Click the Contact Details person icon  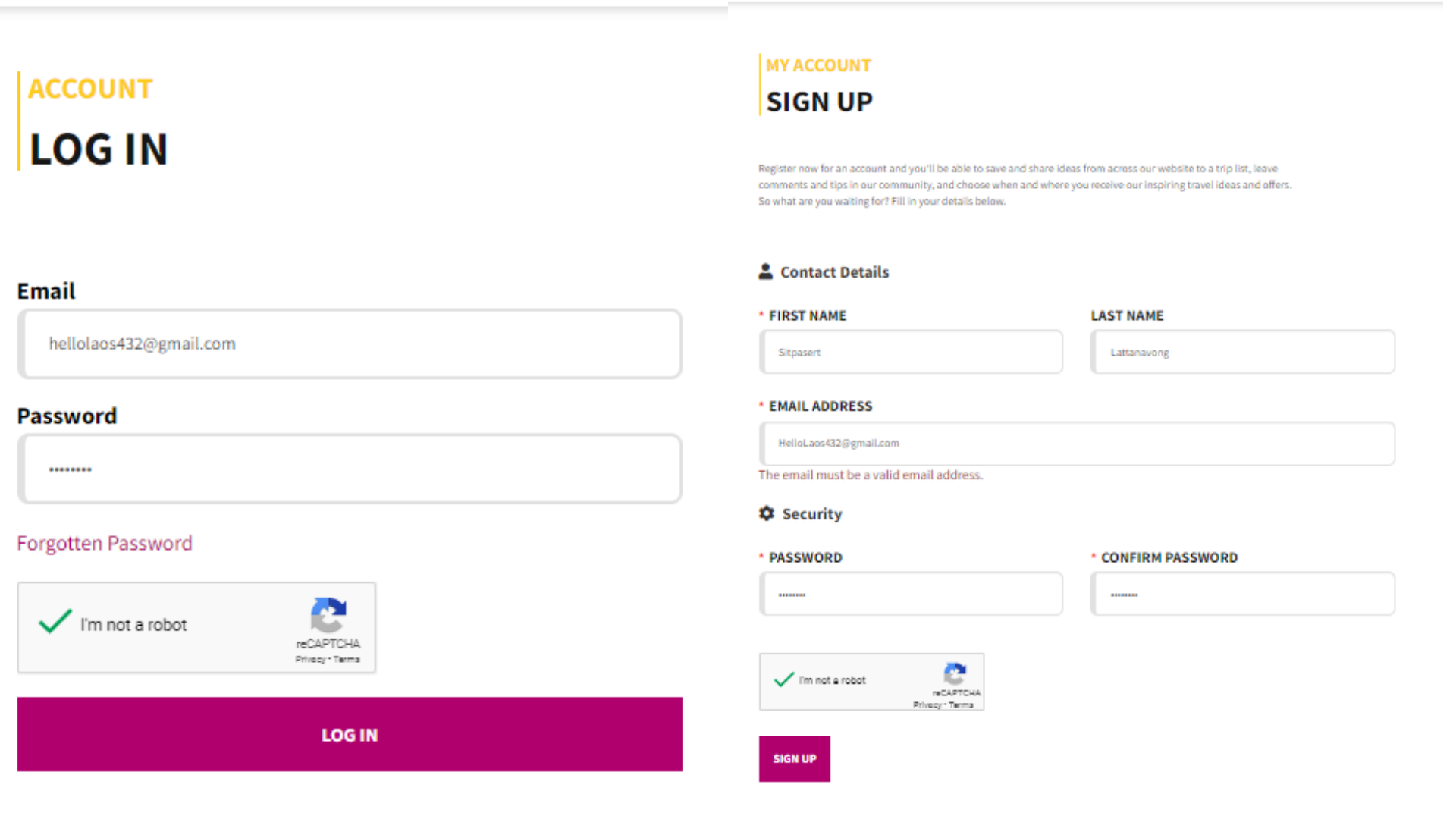pyautogui.click(x=765, y=271)
